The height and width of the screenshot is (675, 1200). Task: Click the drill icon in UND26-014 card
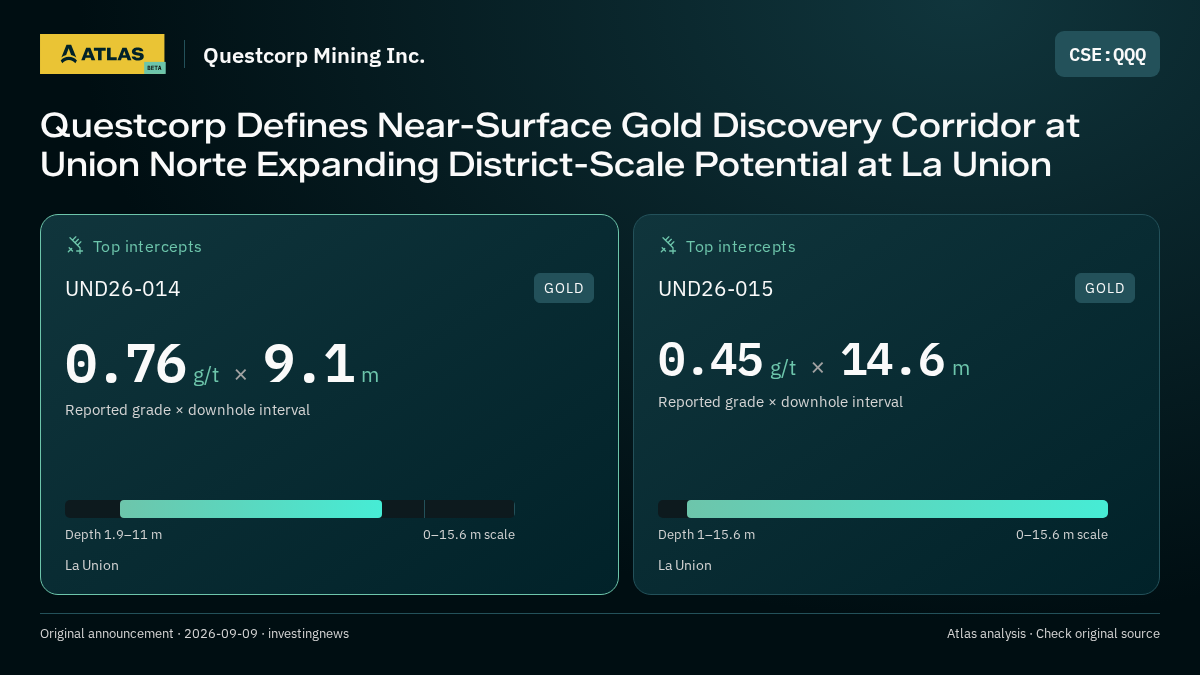tap(74, 245)
